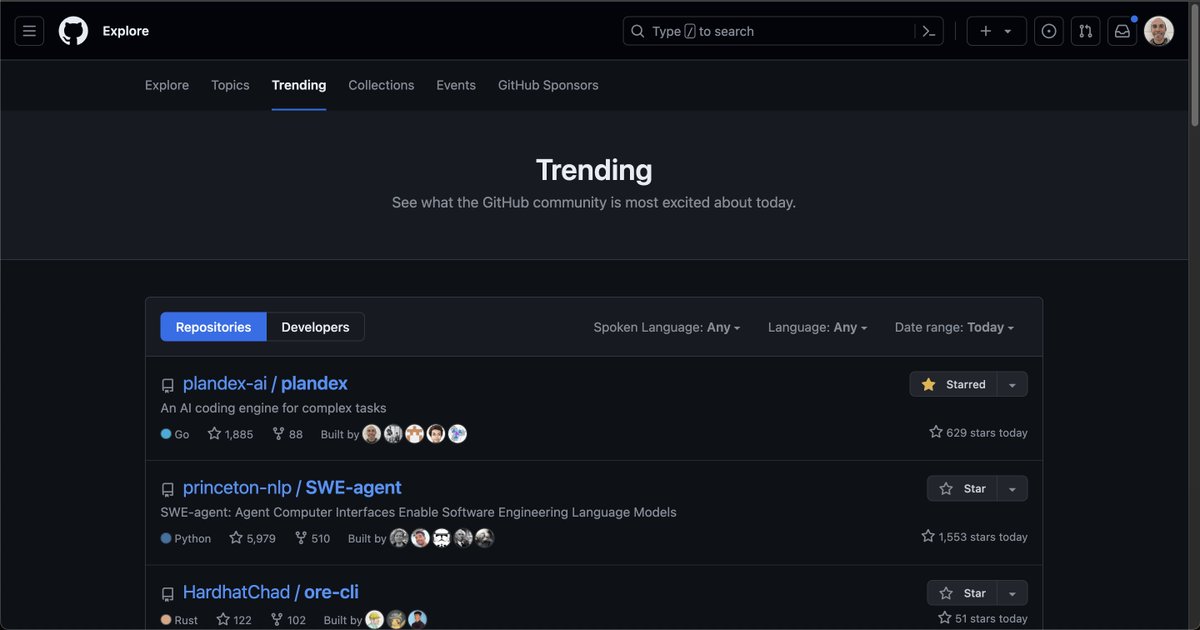Open the Date range: Today dropdown
Screen dimensions: 1200x630
[955, 327]
